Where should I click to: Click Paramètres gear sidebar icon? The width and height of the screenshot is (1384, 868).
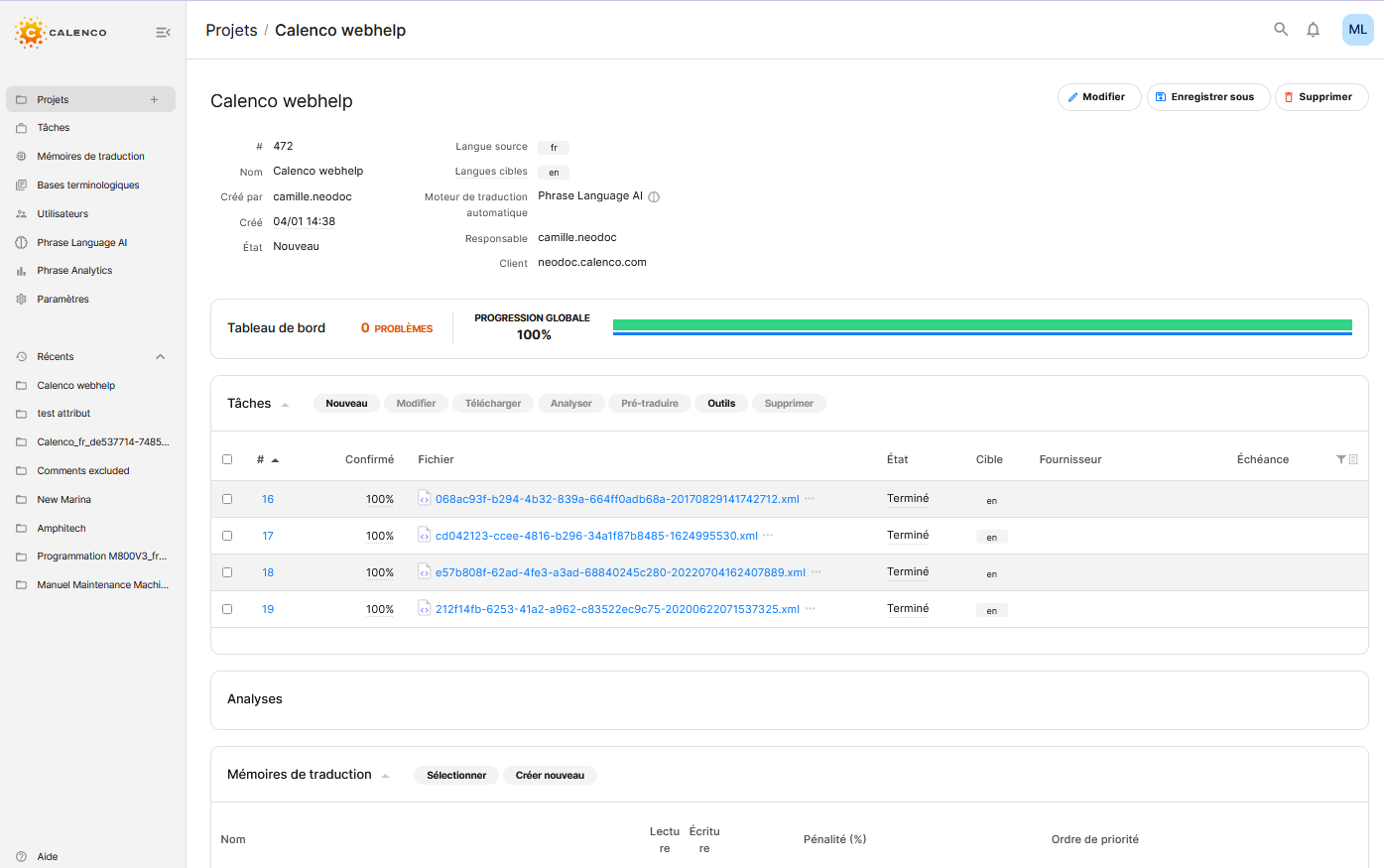coord(21,300)
